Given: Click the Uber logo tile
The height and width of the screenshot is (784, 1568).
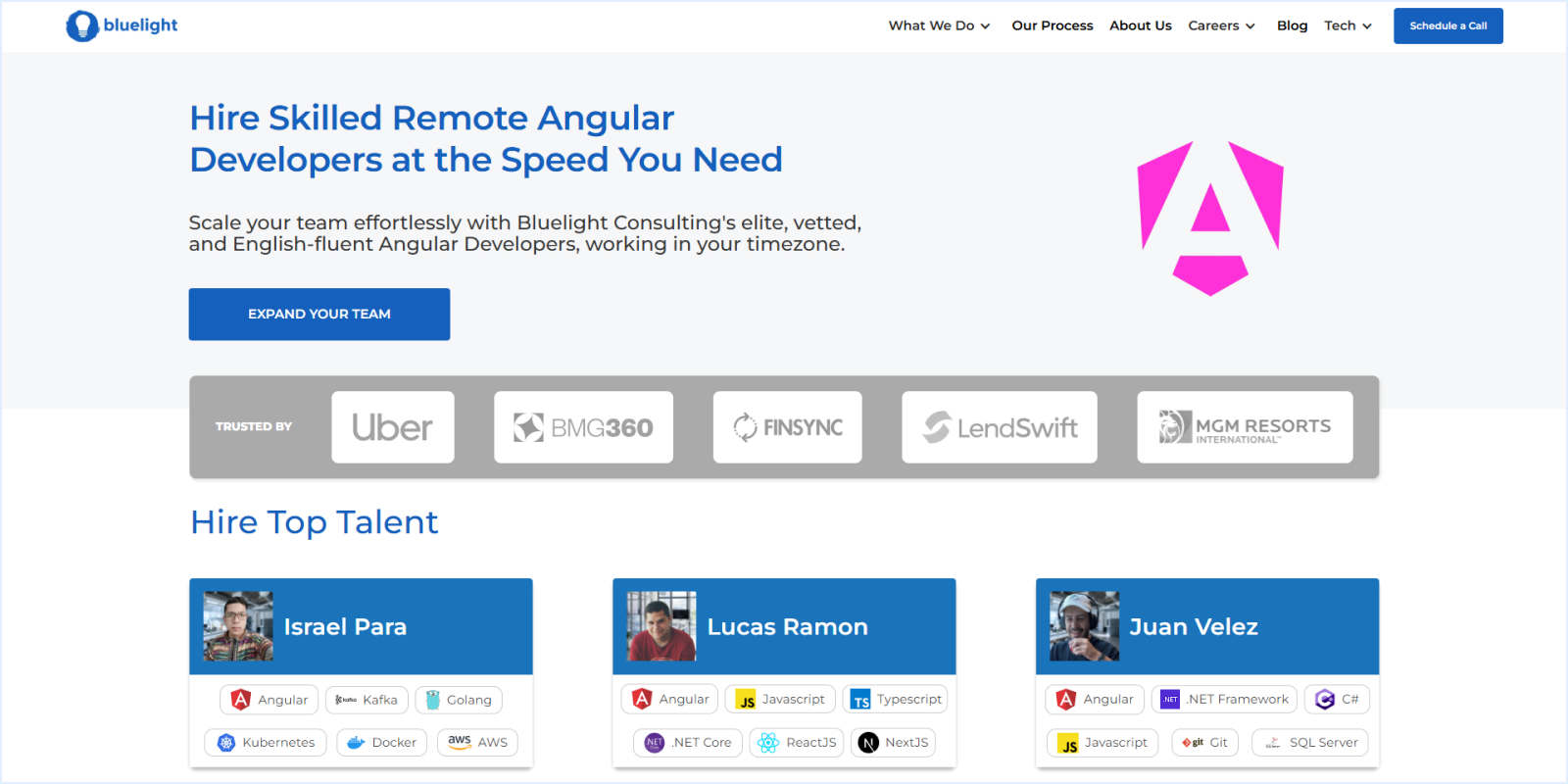Looking at the screenshot, I should 393,427.
